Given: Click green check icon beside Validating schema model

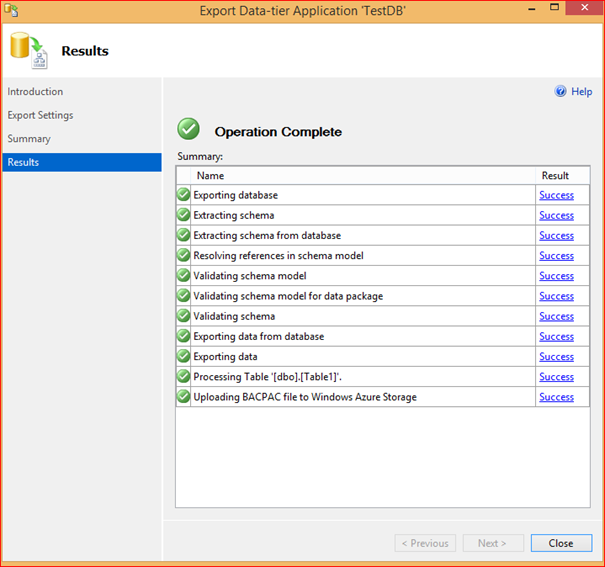Looking at the screenshot, I should click(184, 275).
